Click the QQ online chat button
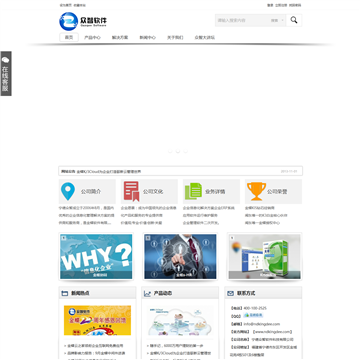 [253, 315]
